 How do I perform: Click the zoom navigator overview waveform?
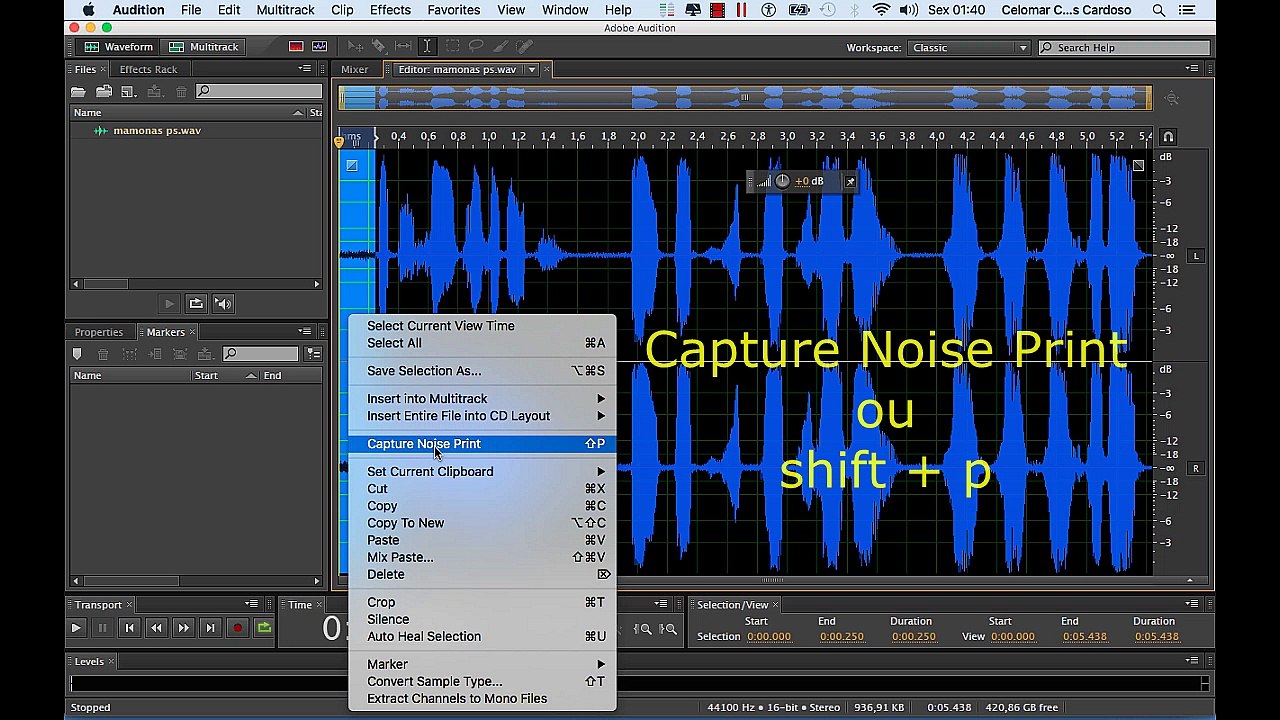click(x=745, y=98)
